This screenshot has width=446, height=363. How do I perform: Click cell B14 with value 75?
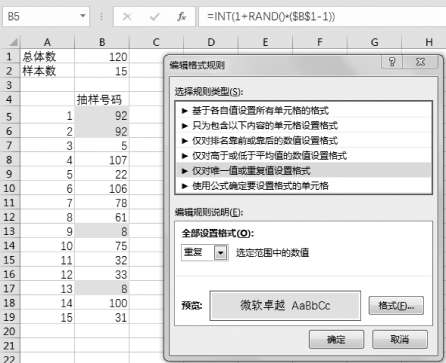coord(102,246)
